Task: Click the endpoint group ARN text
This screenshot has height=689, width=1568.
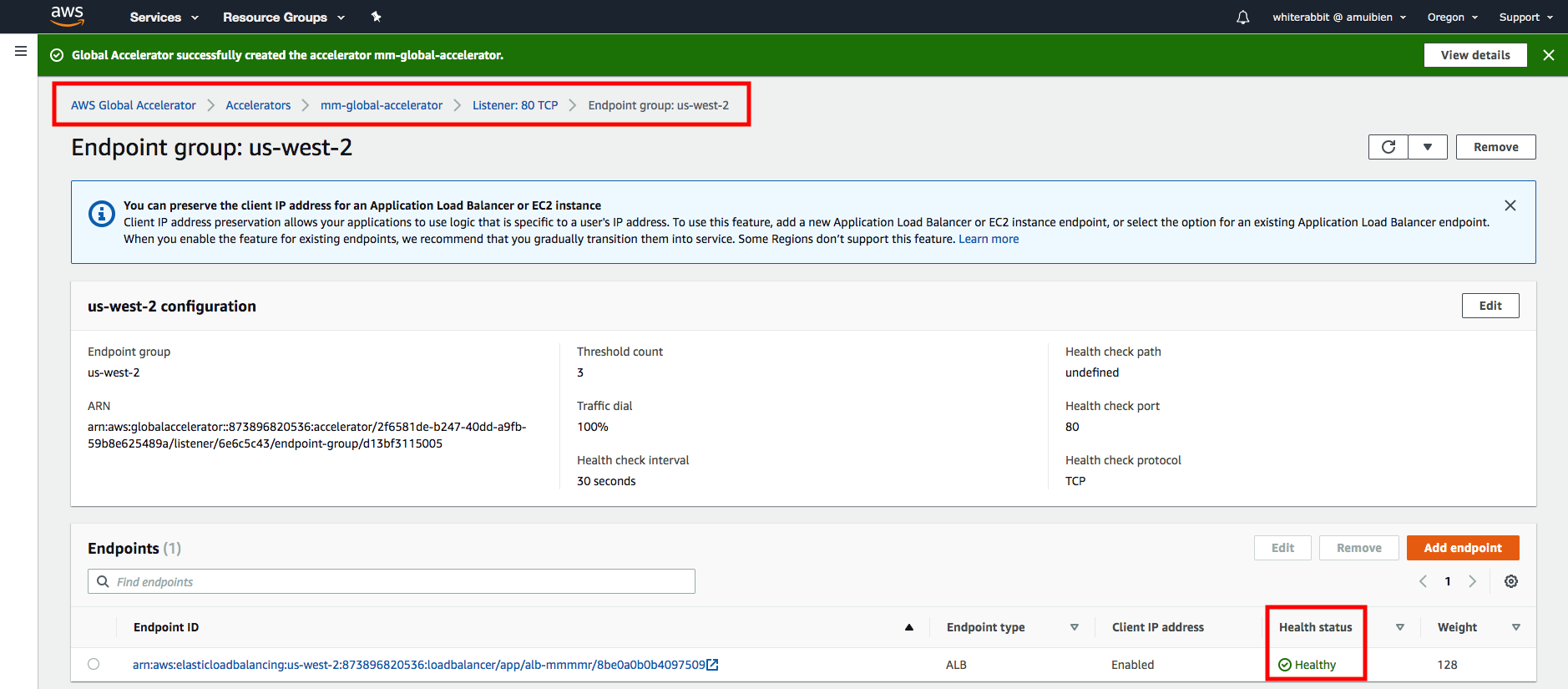Action: (x=307, y=435)
